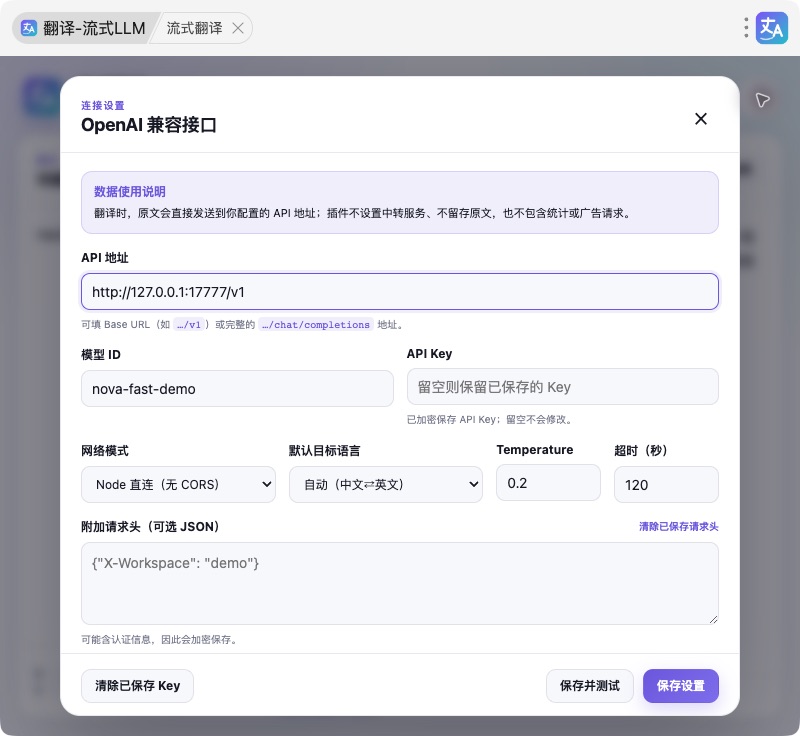Viewport: 800px width, 736px height.
Task: Focus the API 地址 input field
Action: [x=399, y=292]
